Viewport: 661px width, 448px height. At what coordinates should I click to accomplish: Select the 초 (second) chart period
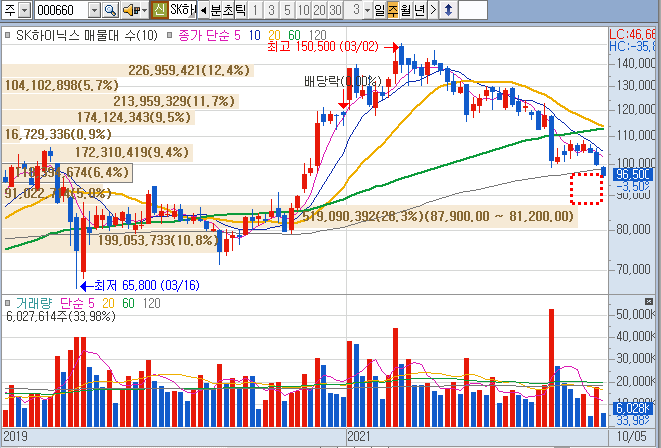point(228,10)
